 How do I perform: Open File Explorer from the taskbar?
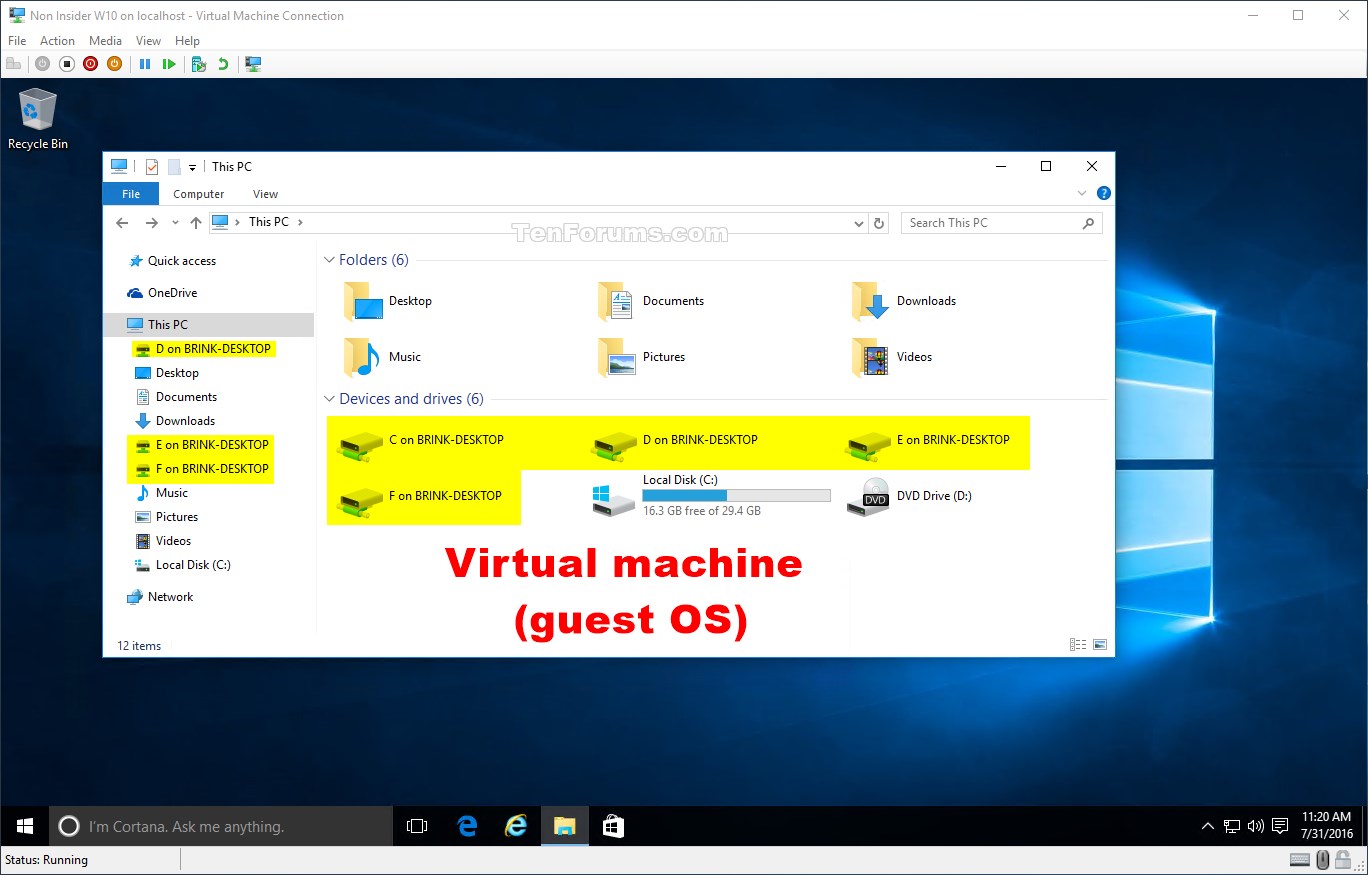(x=563, y=826)
